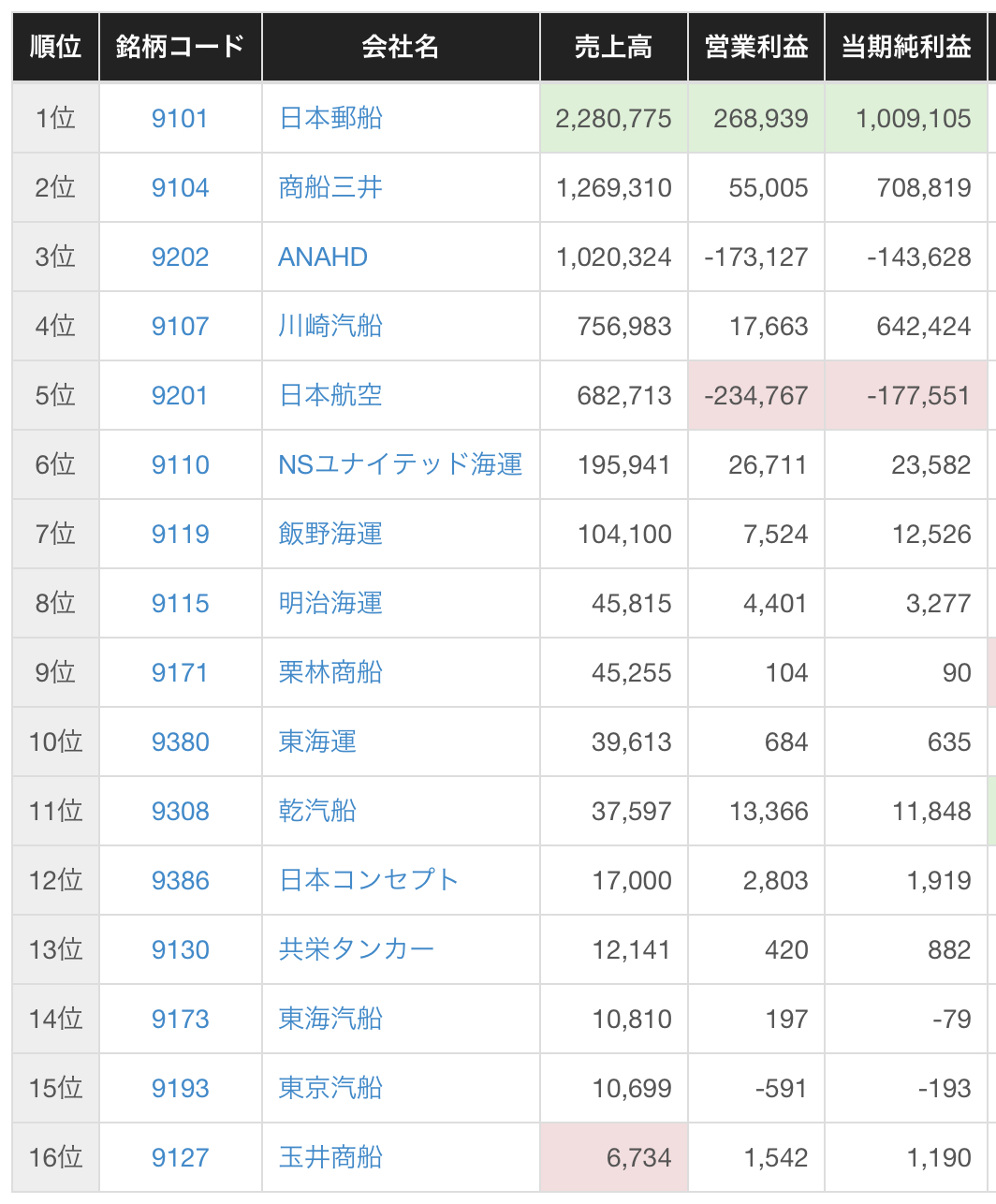Image resolution: width=996 pixels, height=1204 pixels.
Task: Open the 商船三井 company page
Action: tap(330, 188)
